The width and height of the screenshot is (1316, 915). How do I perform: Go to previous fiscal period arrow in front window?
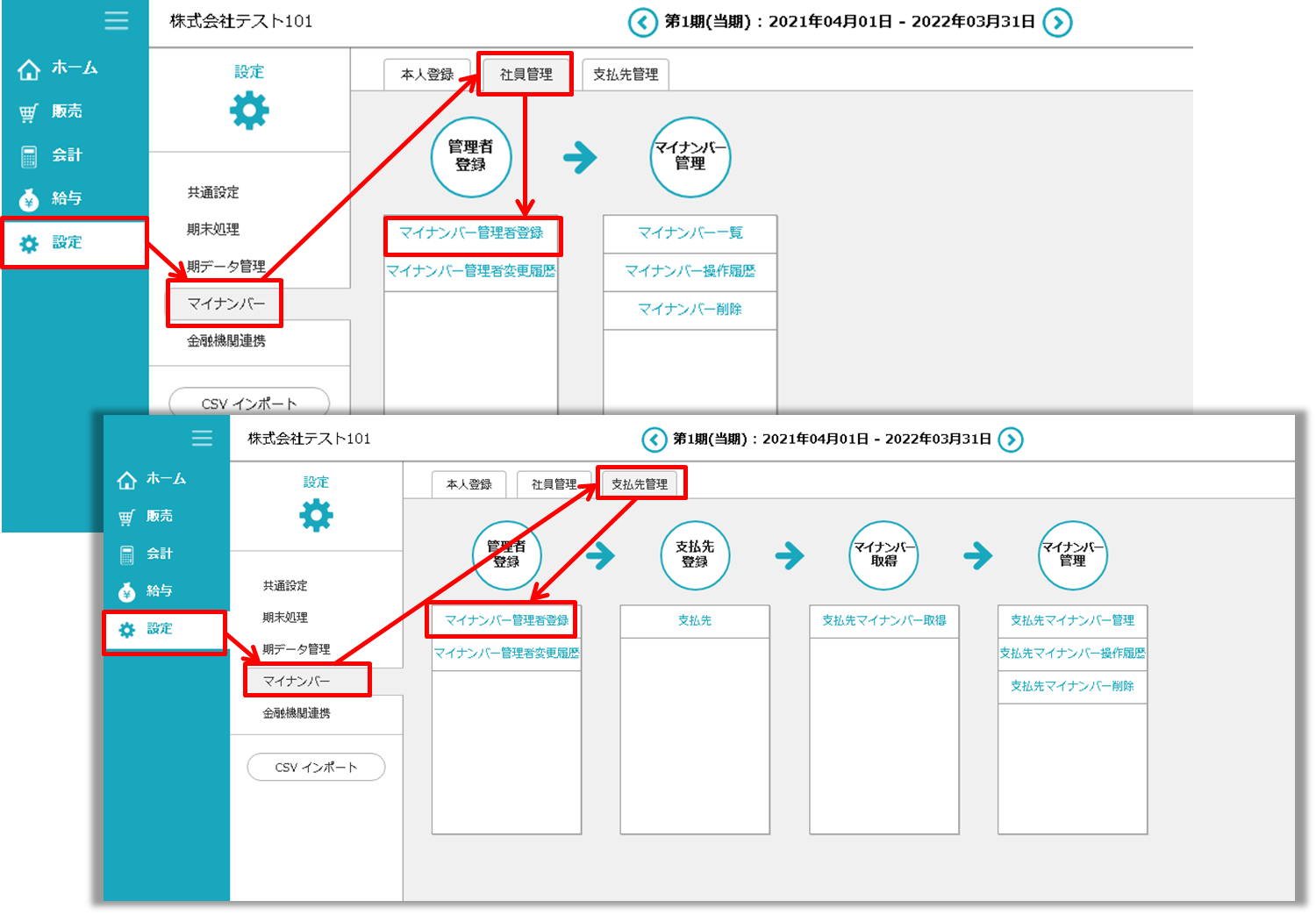(x=654, y=439)
